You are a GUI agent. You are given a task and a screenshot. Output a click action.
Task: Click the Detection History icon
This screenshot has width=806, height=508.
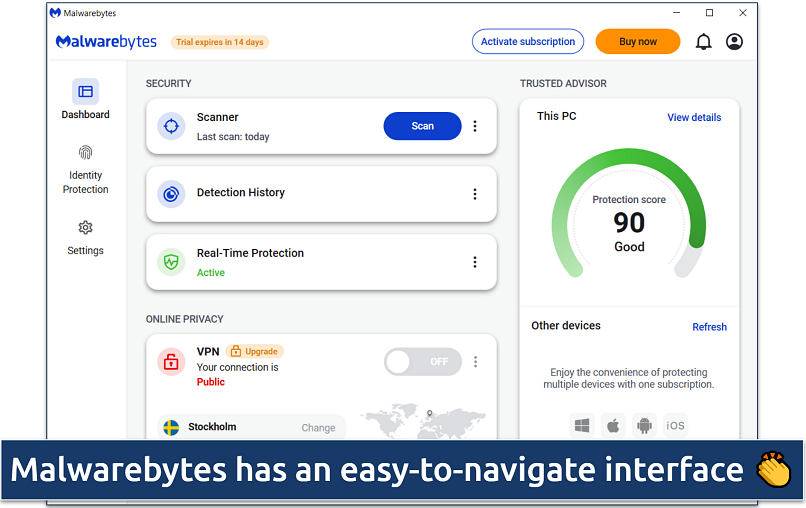pos(171,194)
